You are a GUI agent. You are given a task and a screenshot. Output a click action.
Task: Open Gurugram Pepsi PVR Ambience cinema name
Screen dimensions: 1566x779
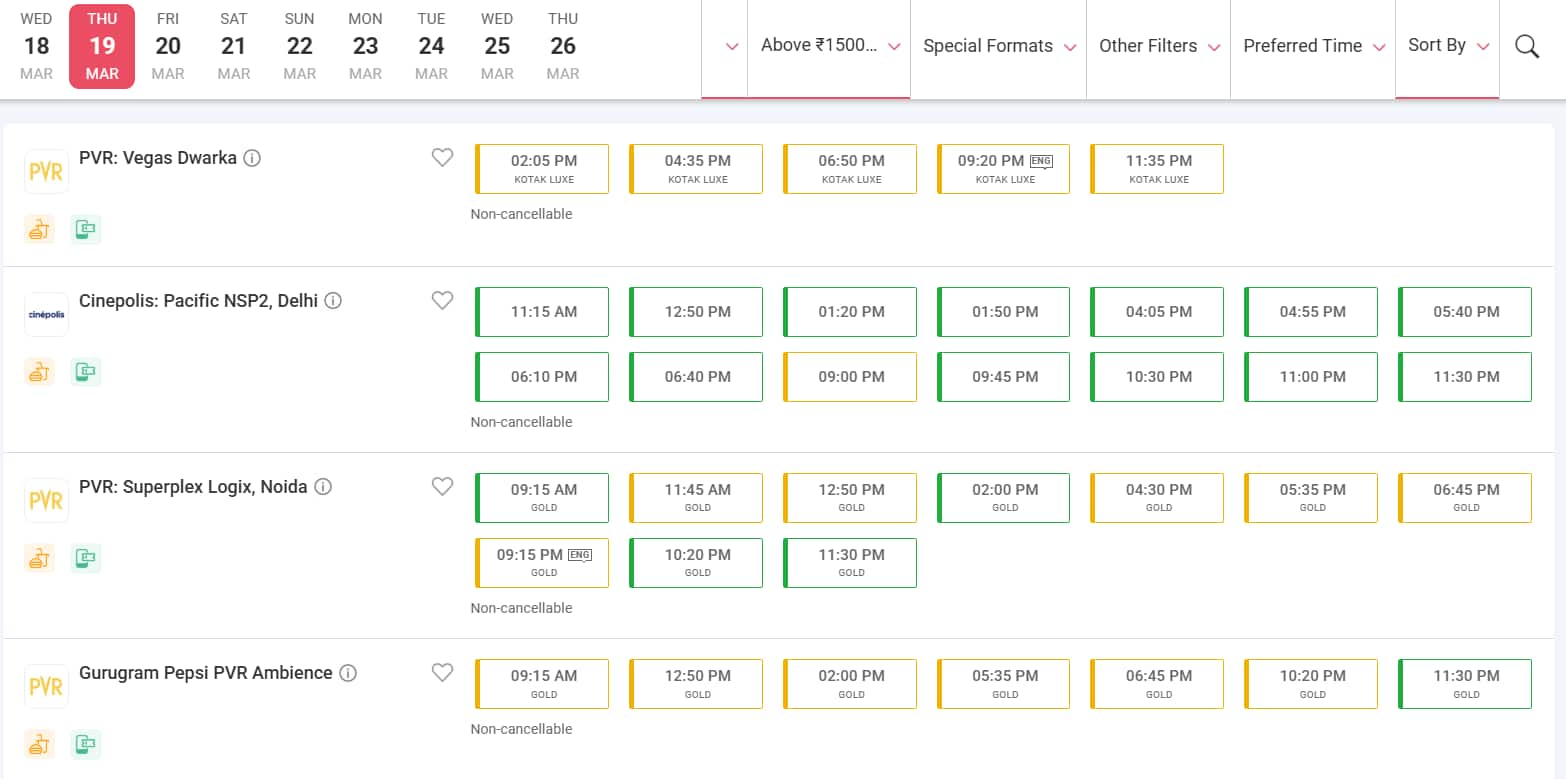pyautogui.click(x=206, y=673)
